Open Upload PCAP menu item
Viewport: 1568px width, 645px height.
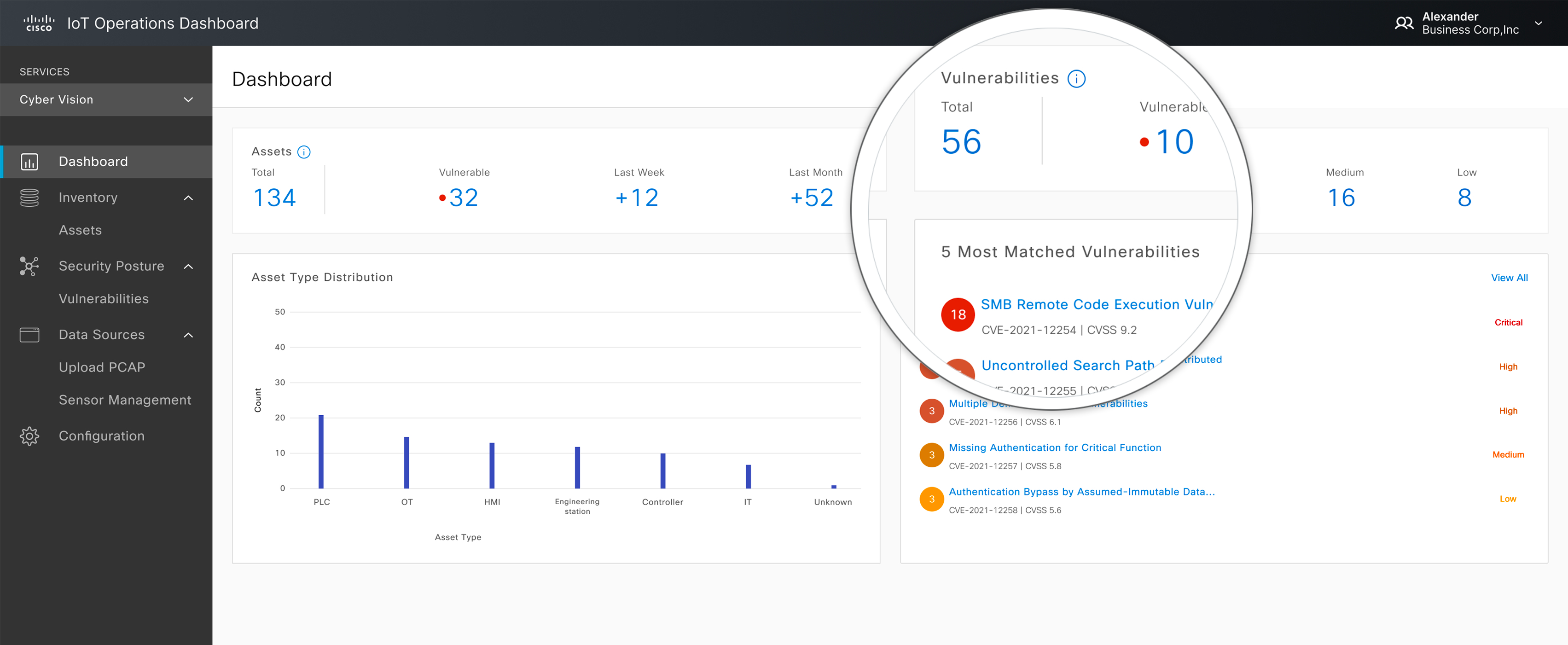point(102,367)
